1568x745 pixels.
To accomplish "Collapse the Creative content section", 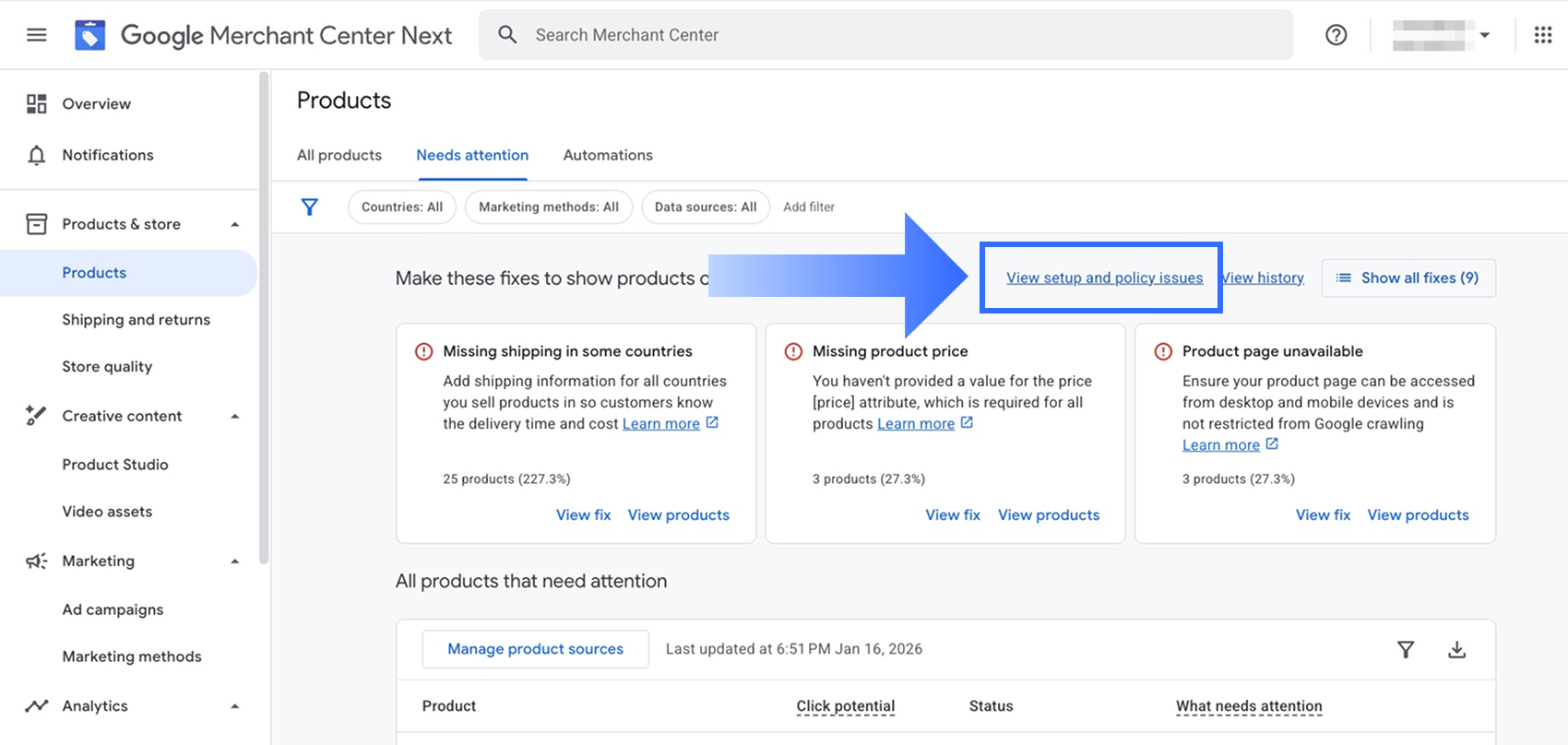I will pos(235,416).
